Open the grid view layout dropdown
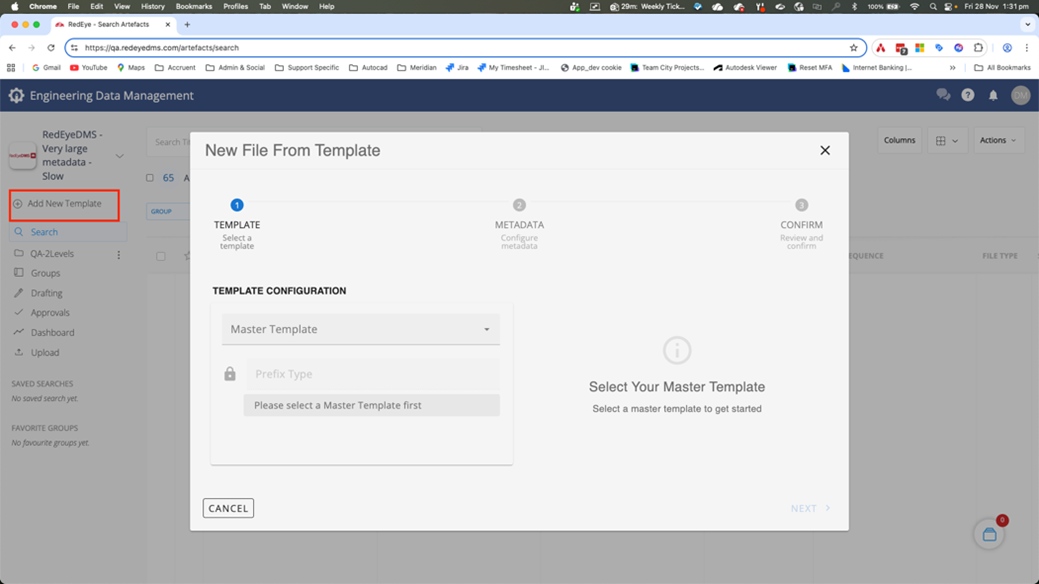The height and width of the screenshot is (584, 1039). [x=946, y=141]
